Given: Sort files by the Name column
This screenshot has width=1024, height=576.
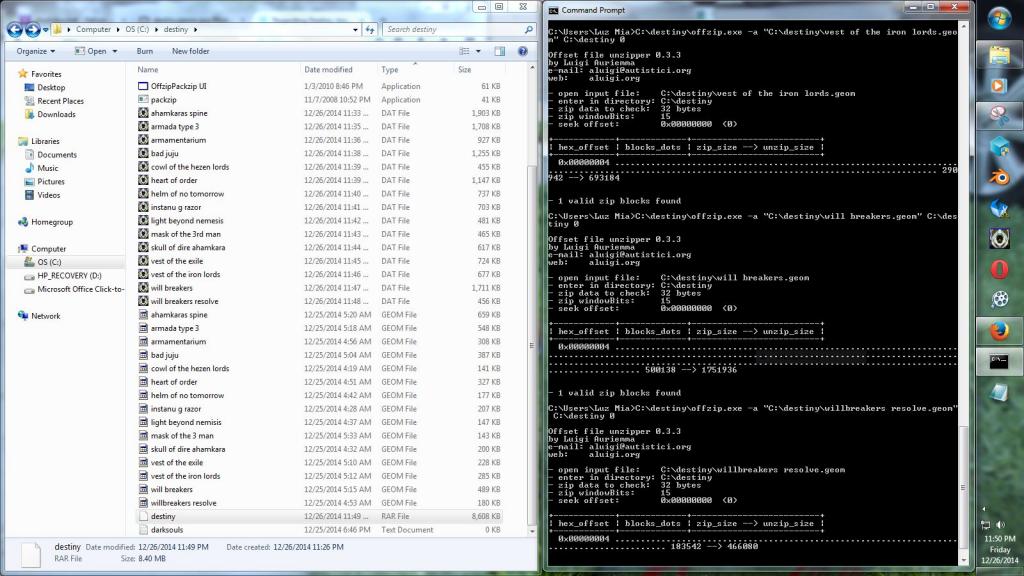Looking at the screenshot, I should tap(216, 69).
